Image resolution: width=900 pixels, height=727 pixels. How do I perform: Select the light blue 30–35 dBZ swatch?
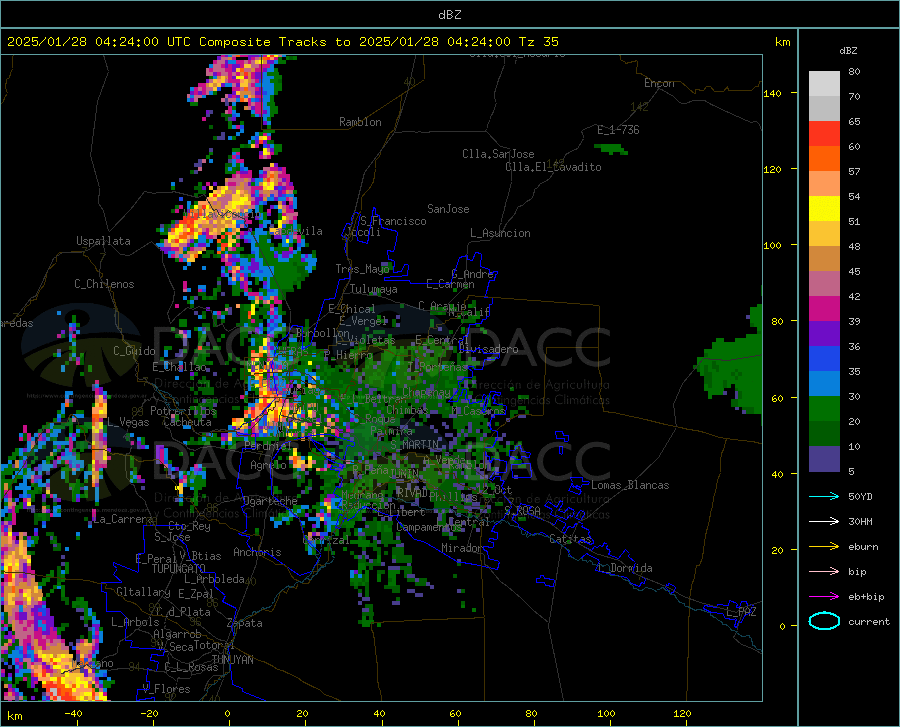[824, 384]
